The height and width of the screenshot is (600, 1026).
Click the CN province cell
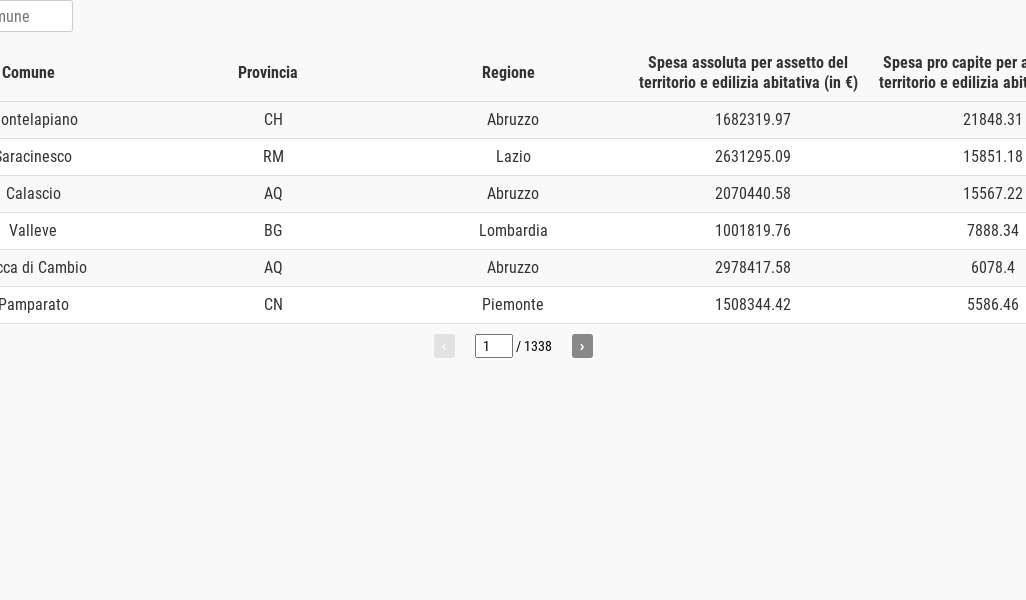(x=273, y=305)
